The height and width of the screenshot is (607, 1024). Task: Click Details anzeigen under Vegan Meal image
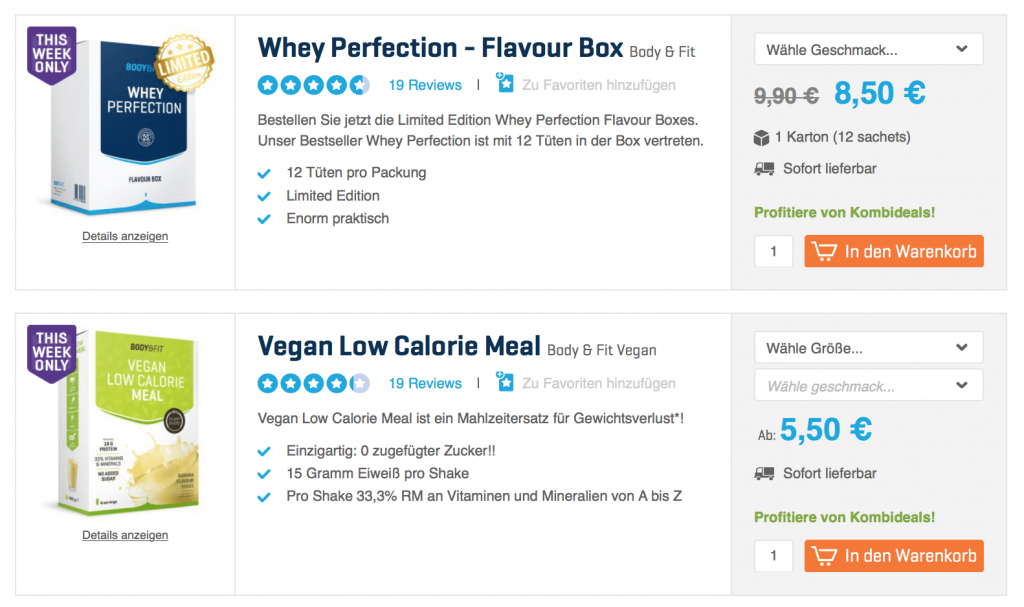pos(125,536)
